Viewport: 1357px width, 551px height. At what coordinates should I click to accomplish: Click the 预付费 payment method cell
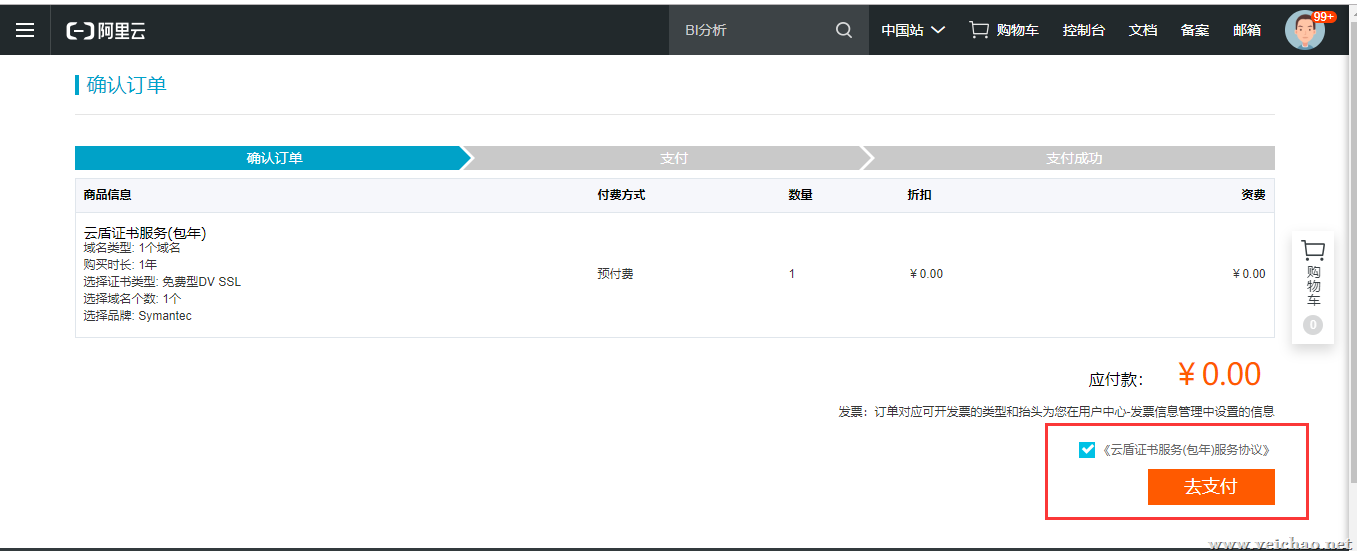(x=615, y=274)
